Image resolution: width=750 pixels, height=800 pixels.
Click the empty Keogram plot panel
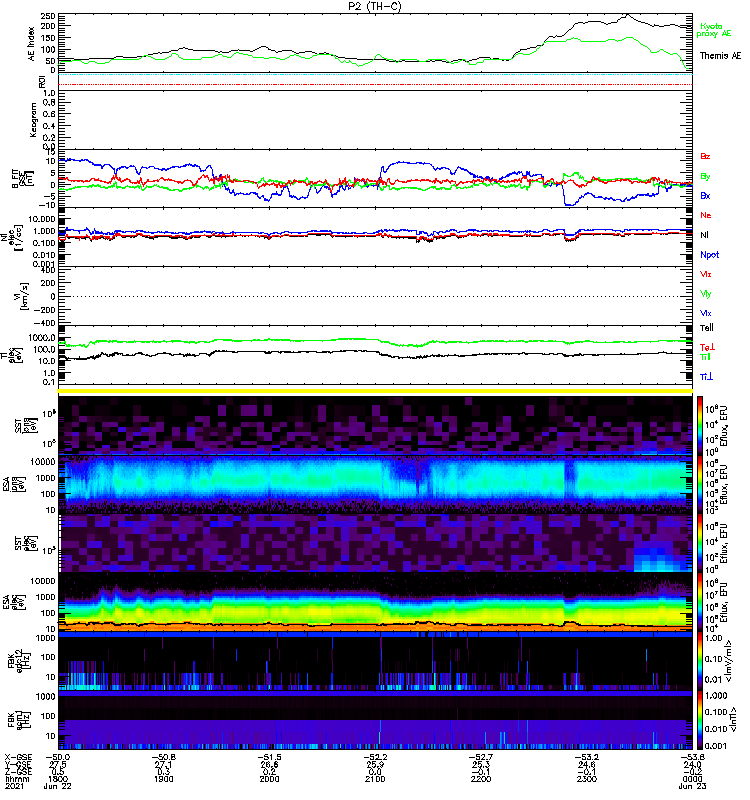tap(375, 120)
